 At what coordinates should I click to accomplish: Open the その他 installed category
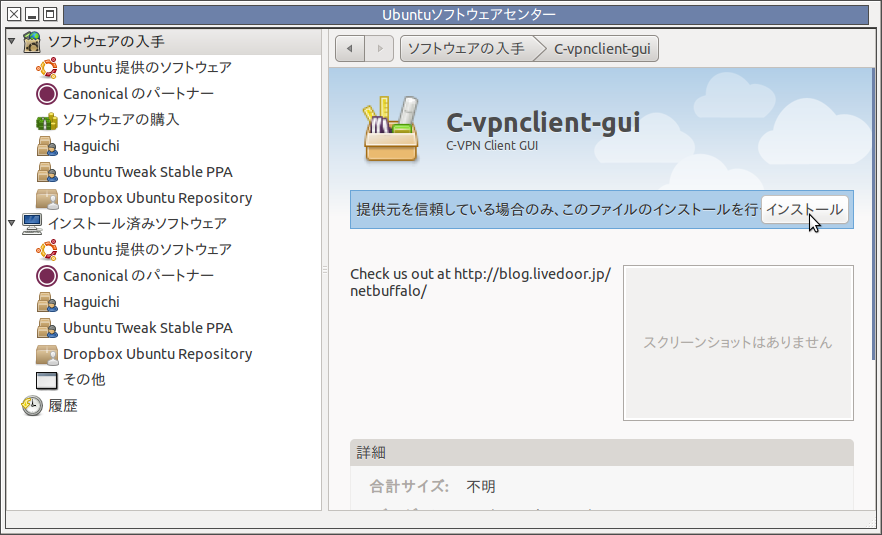pyautogui.click(x=84, y=380)
